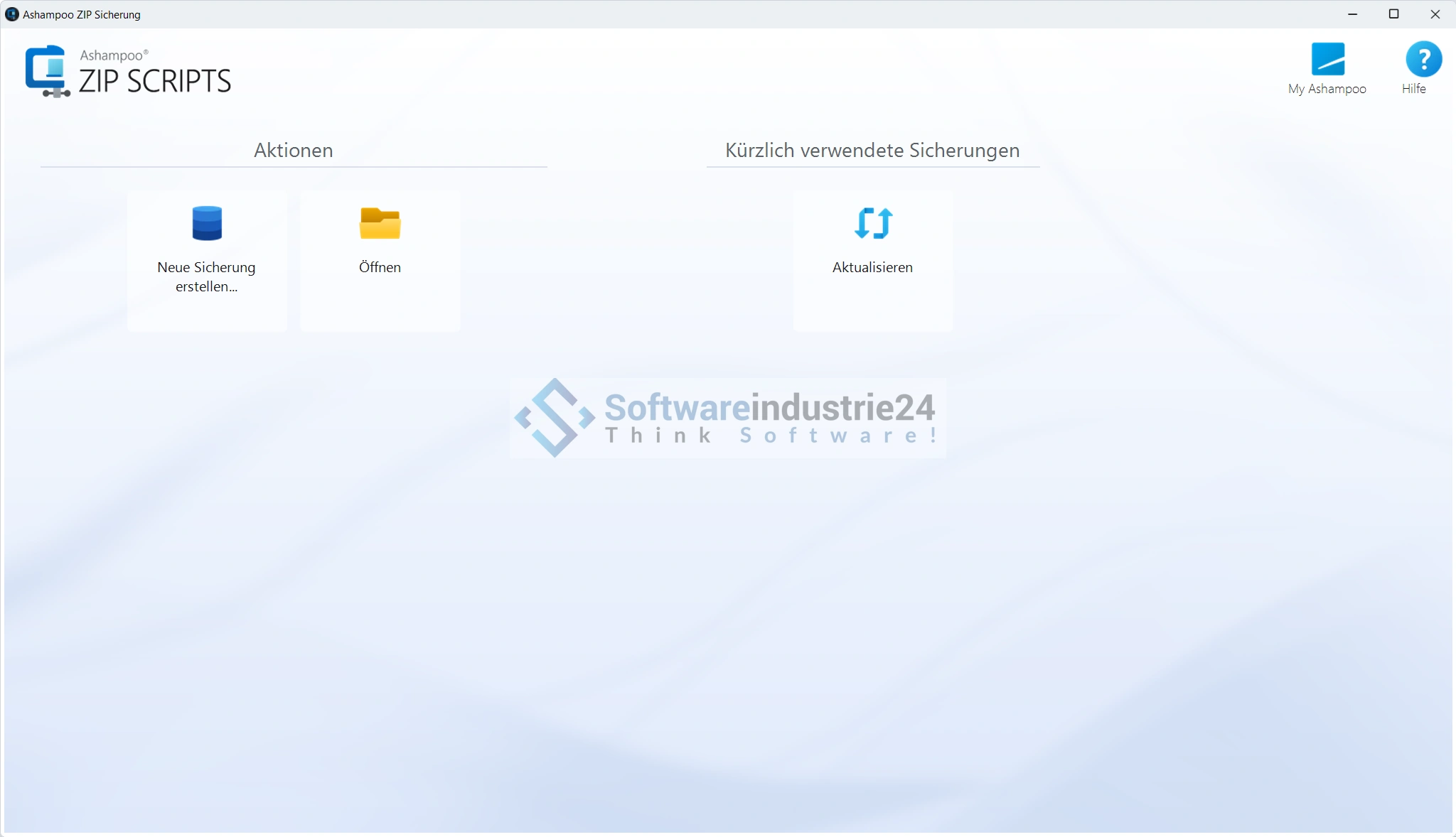Click 'Kürzlich verwendete Sicherungen' heading
1456x837 pixels.
[x=872, y=150]
